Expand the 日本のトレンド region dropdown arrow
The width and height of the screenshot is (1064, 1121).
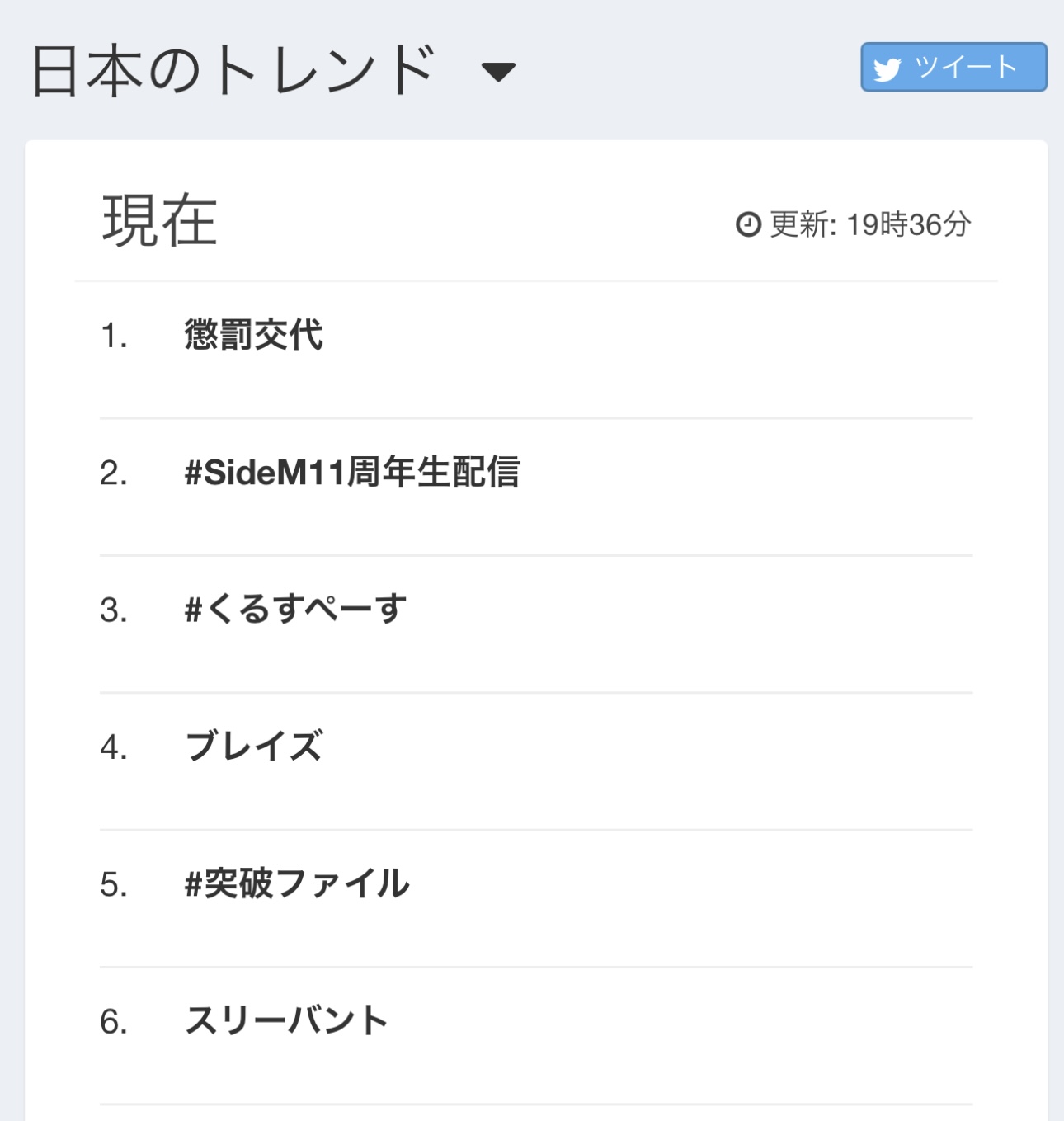click(498, 72)
